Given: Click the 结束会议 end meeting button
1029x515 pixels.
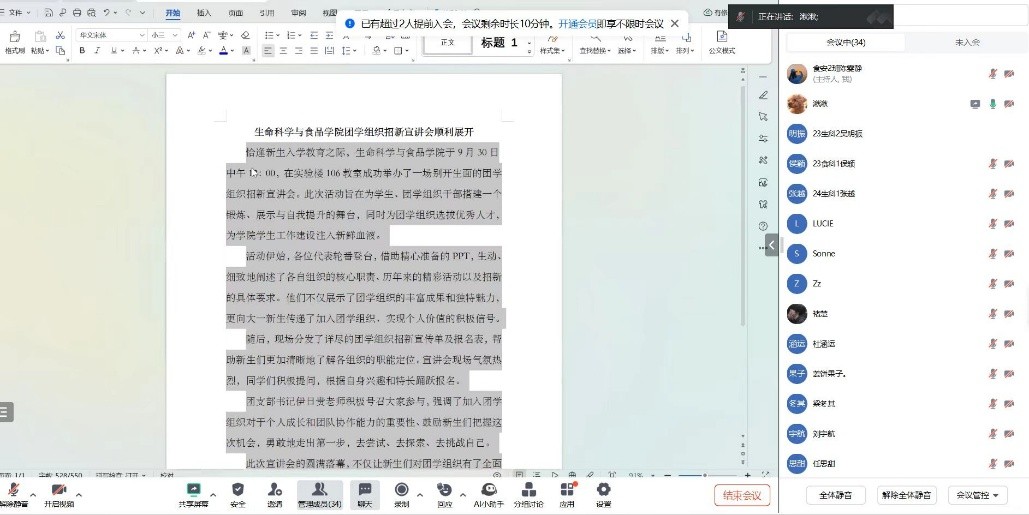Looking at the screenshot, I should tap(742, 495).
